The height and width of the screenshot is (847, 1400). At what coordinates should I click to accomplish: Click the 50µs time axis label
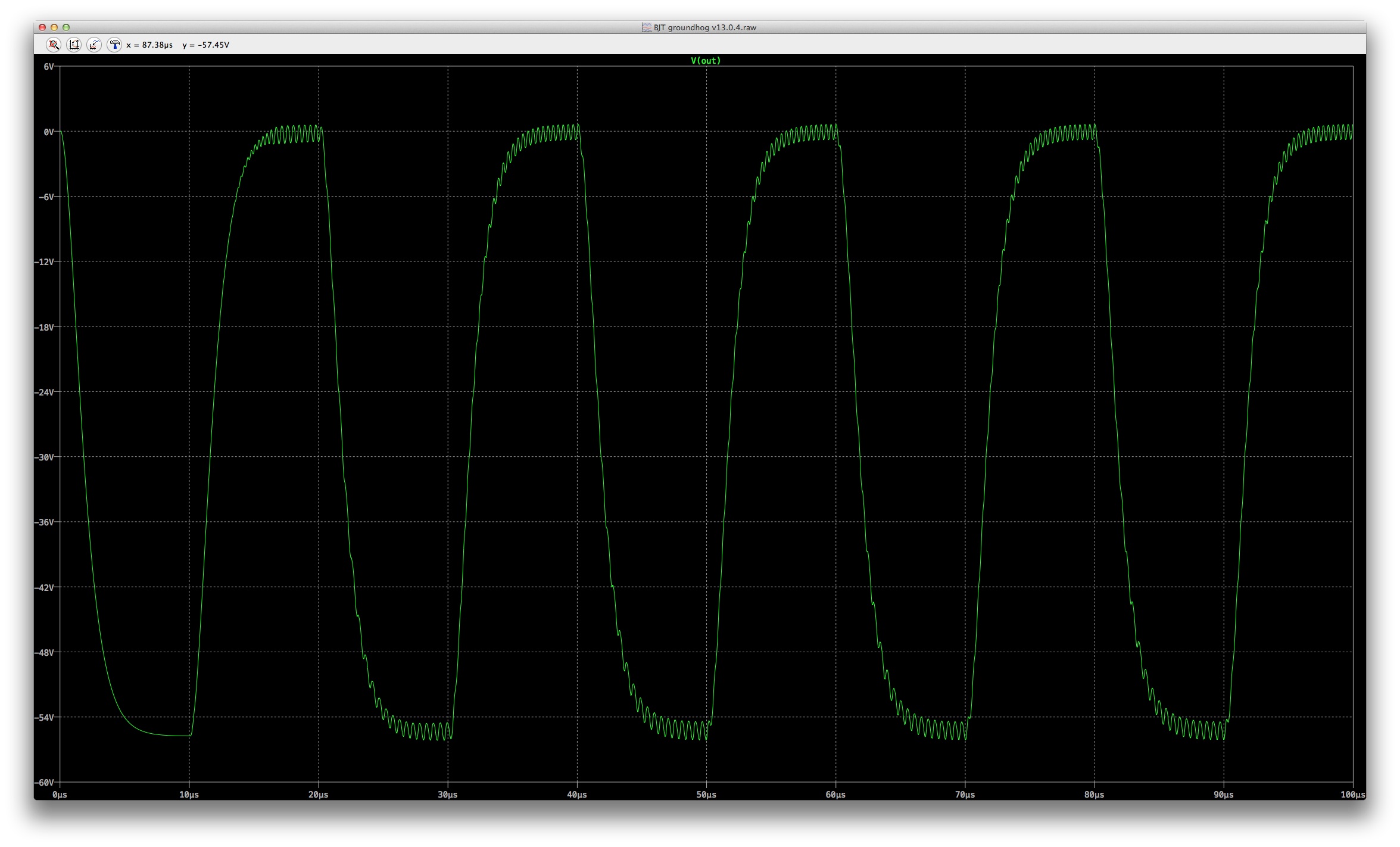pos(706,795)
